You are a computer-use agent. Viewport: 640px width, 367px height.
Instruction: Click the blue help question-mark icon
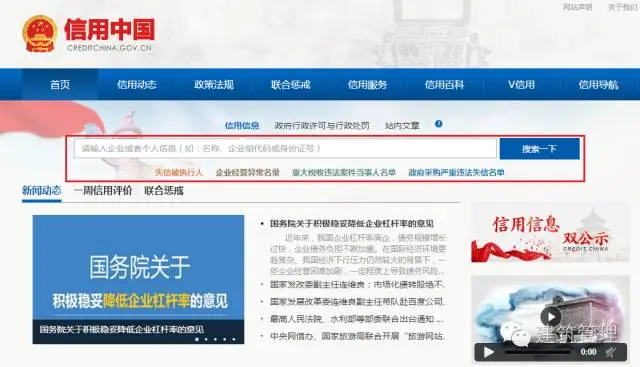pyautogui.click(x=438, y=124)
